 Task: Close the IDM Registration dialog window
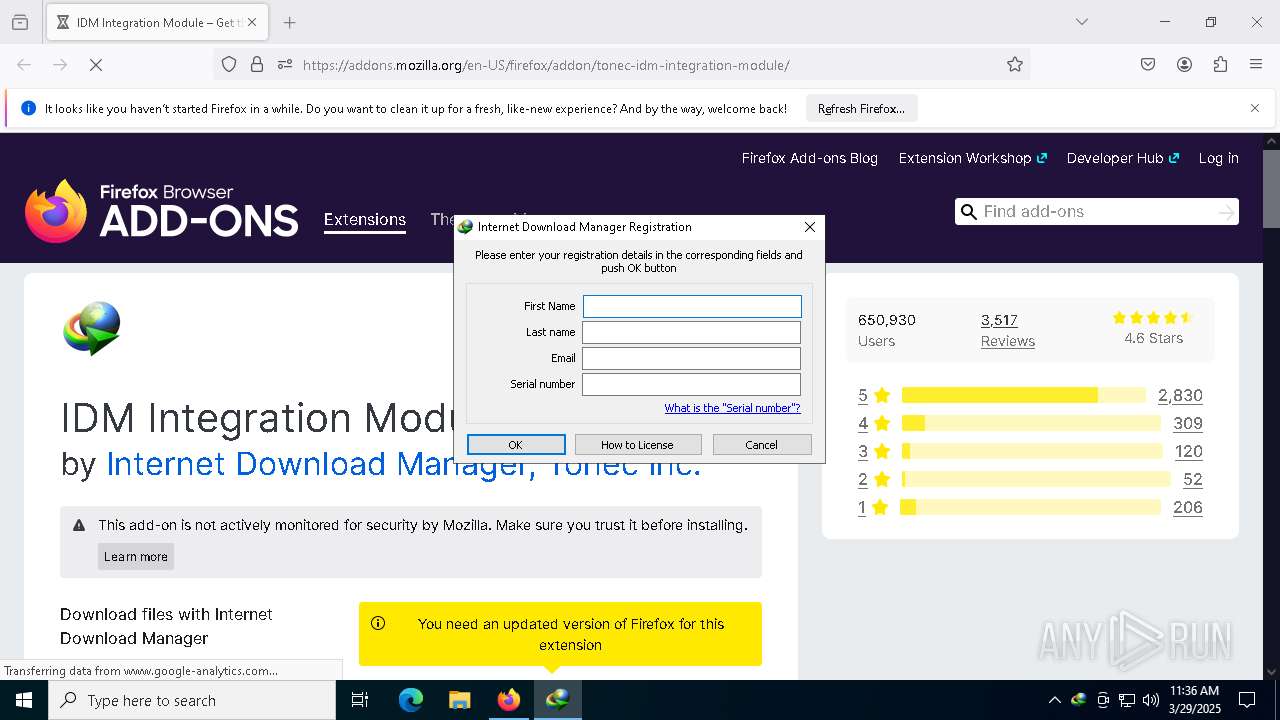pyautogui.click(x=810, y=227)
